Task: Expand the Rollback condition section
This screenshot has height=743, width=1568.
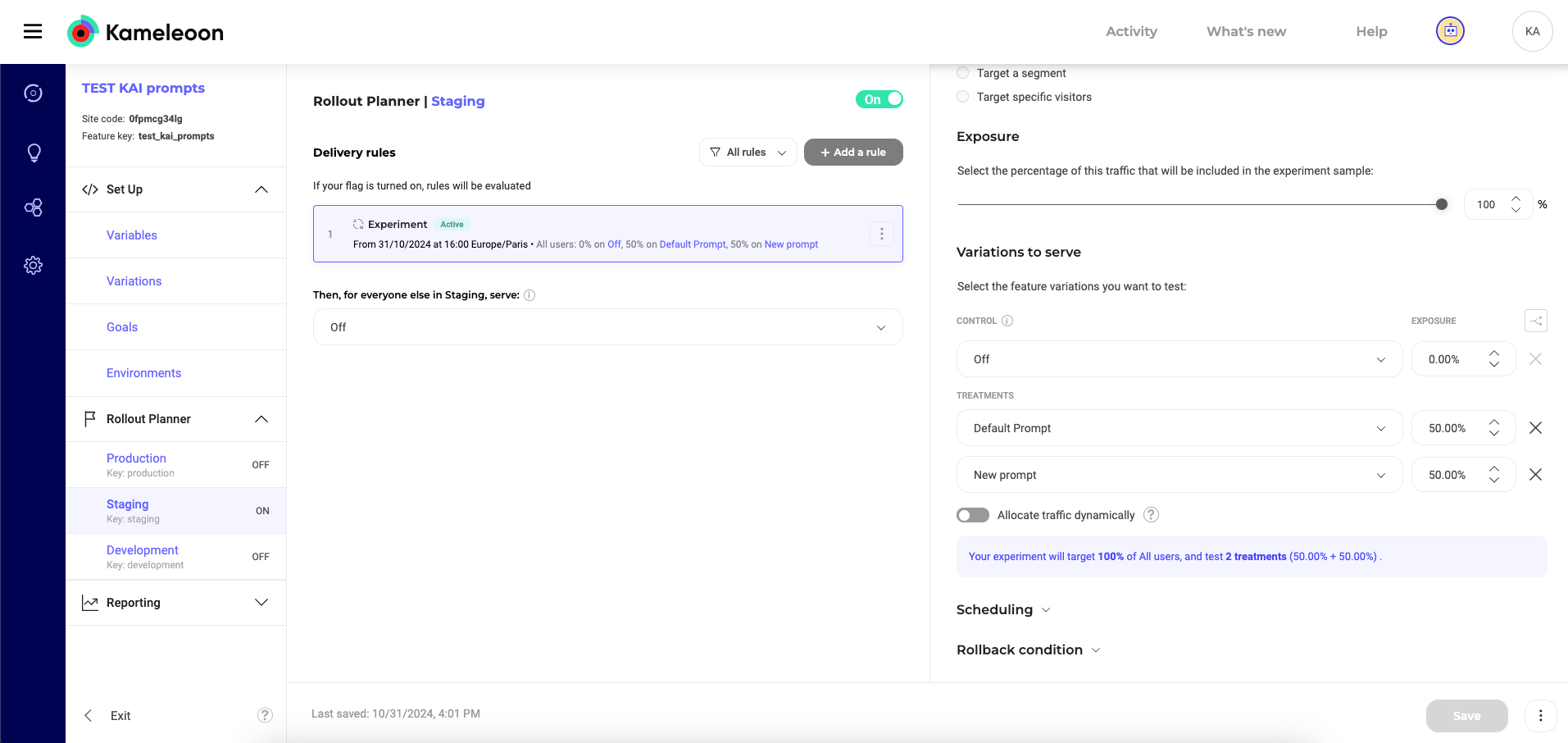Action: click(x=1029, y=650)
